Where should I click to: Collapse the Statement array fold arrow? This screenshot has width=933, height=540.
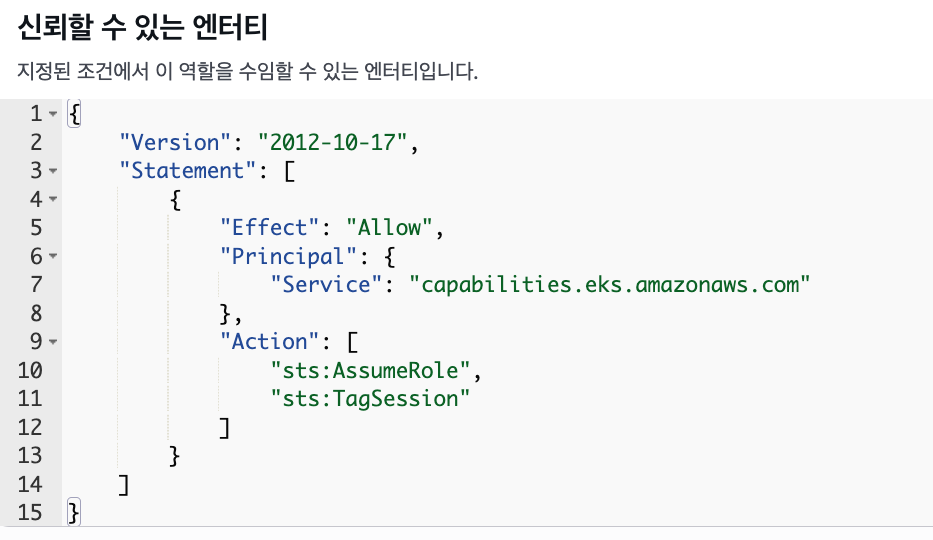click(53, 171)
